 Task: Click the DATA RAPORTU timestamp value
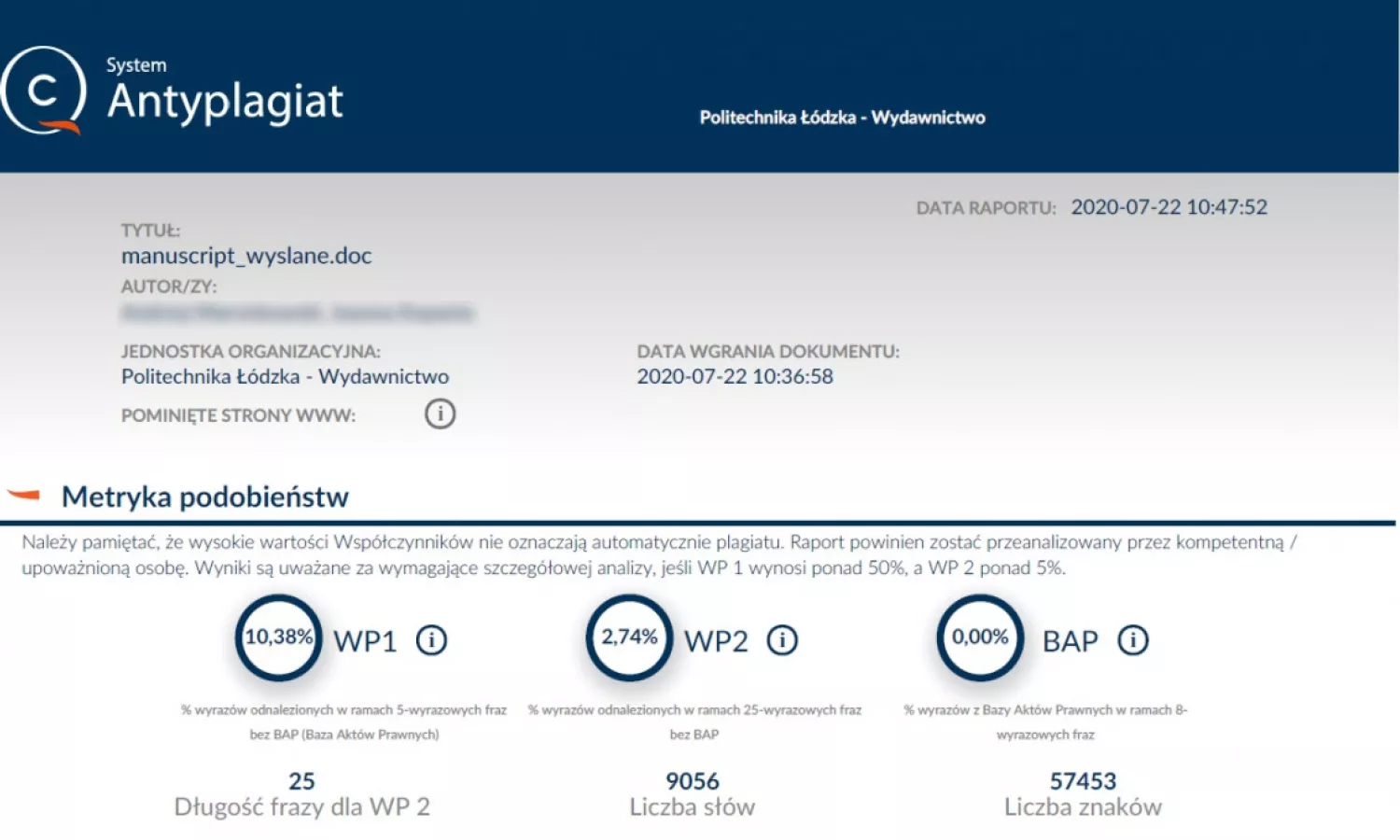coord(1169,207)
